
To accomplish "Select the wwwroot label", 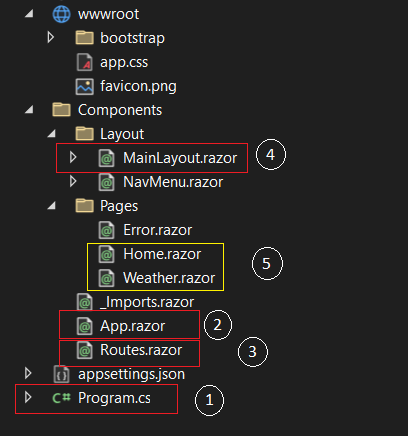I will click(x=108, y=14).
